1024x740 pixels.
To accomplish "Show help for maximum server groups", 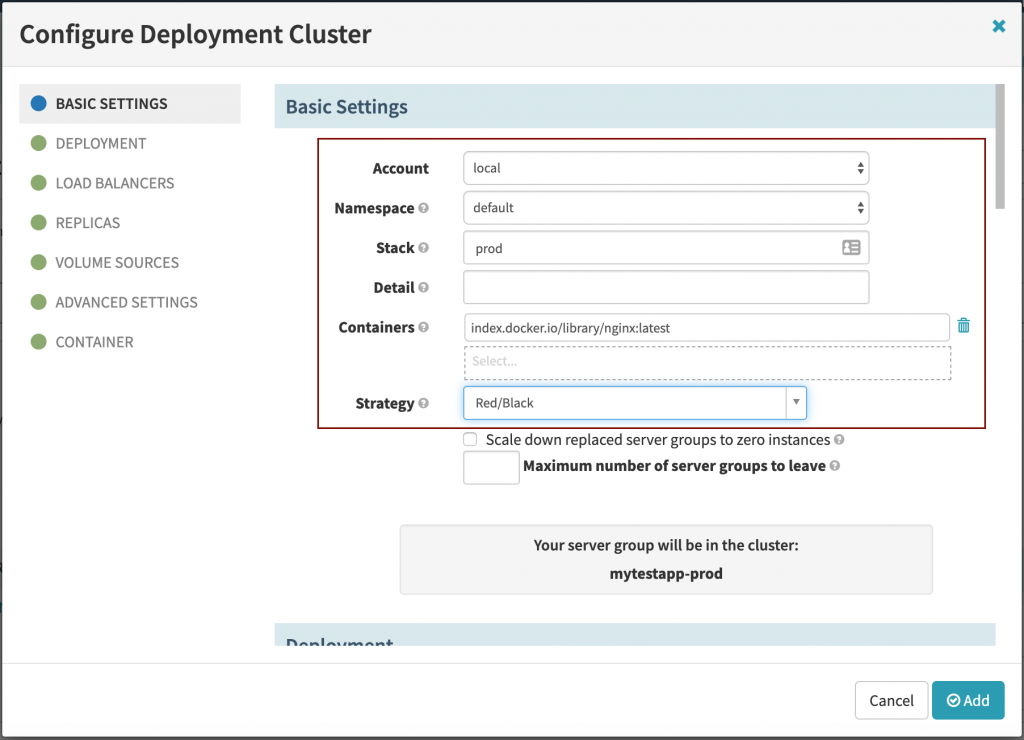I will (835, 466).
